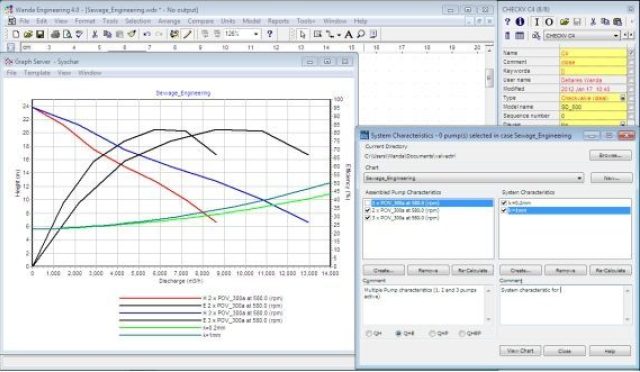Screen dimensions: 640x372
Task: Click the question mark Help icon beside zoom box
Action: pos(269,34)
